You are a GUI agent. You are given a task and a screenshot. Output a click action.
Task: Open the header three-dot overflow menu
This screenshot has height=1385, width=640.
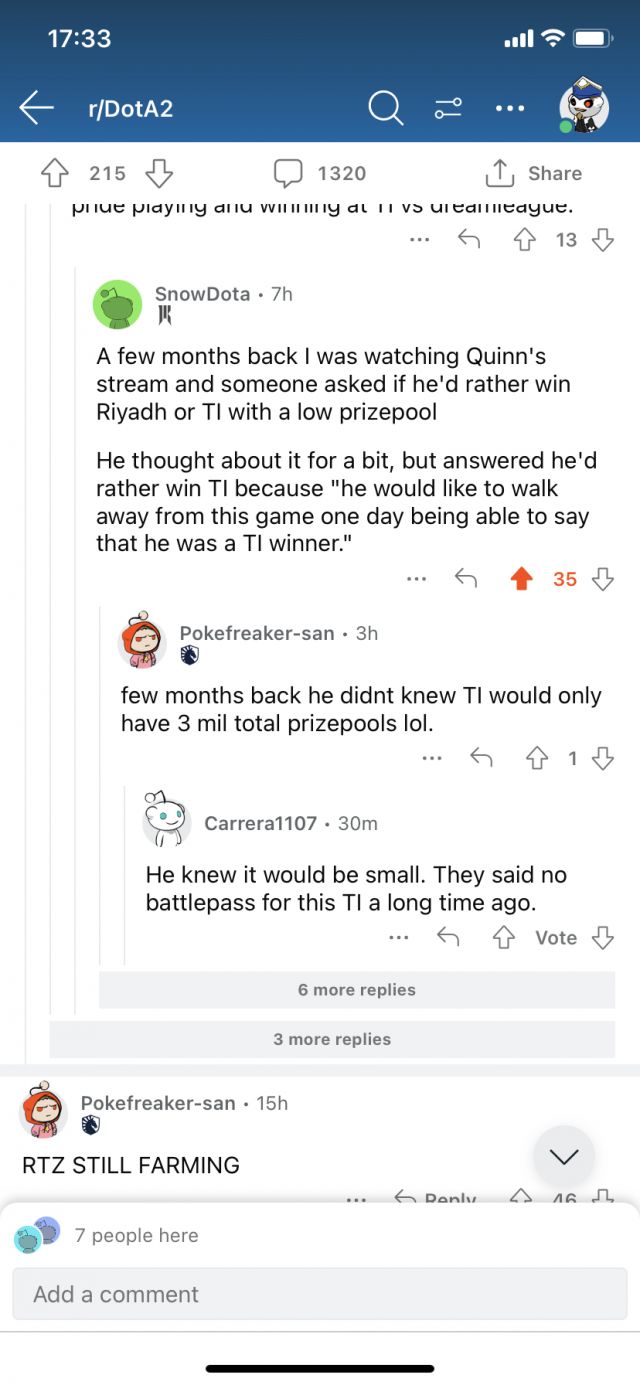click(510, 108)
